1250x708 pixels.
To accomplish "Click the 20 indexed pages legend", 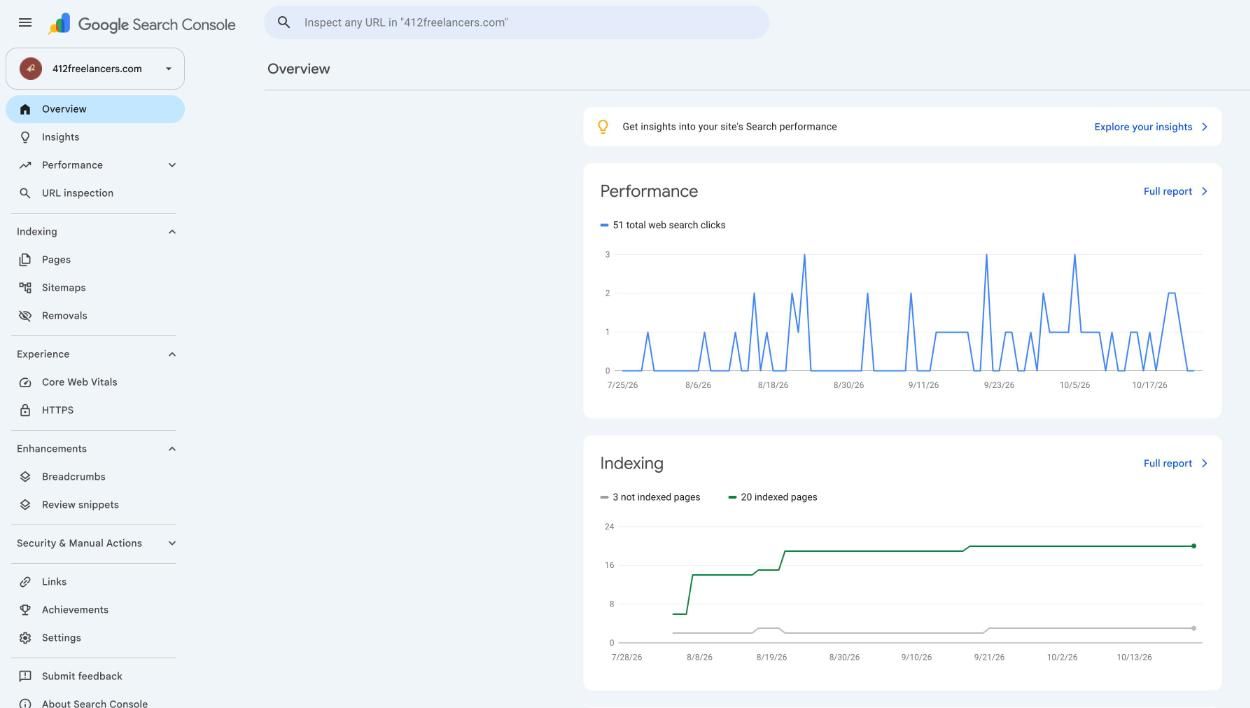I will [x=773, y=497].
